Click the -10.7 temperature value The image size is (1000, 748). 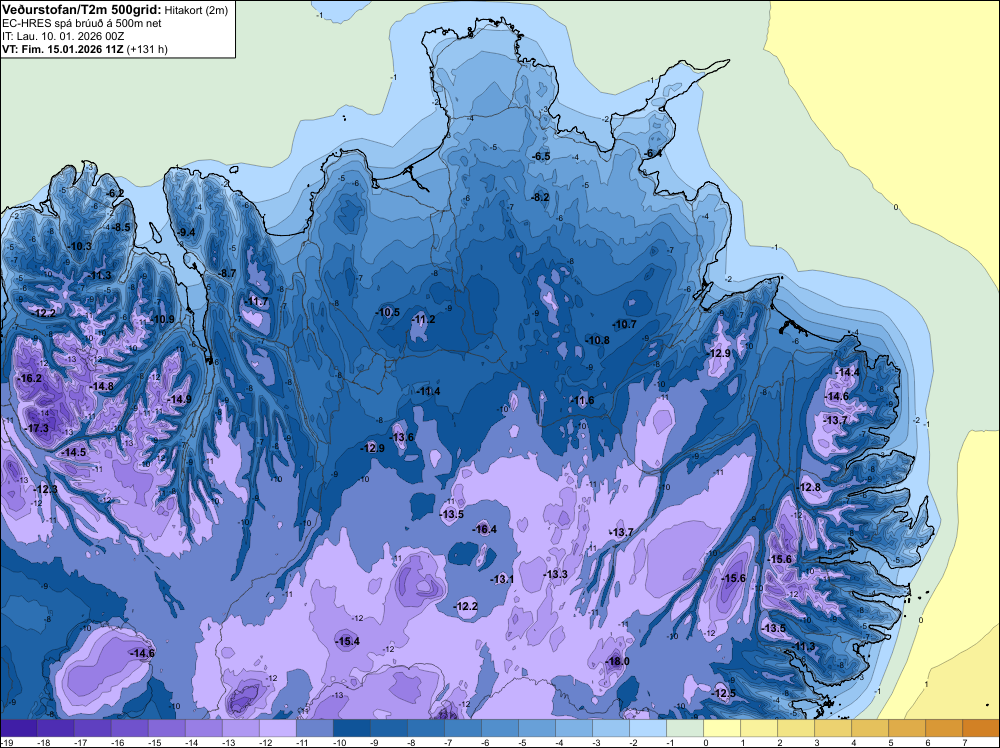coord(624,325)
